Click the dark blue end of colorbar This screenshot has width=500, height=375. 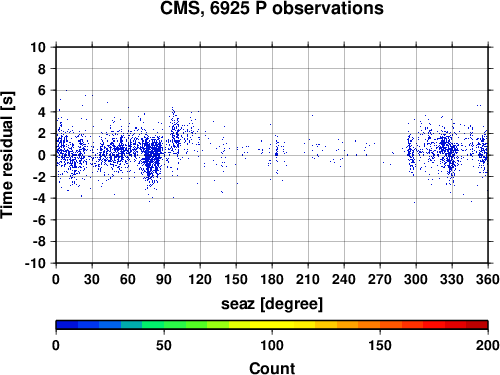[67, 325]
